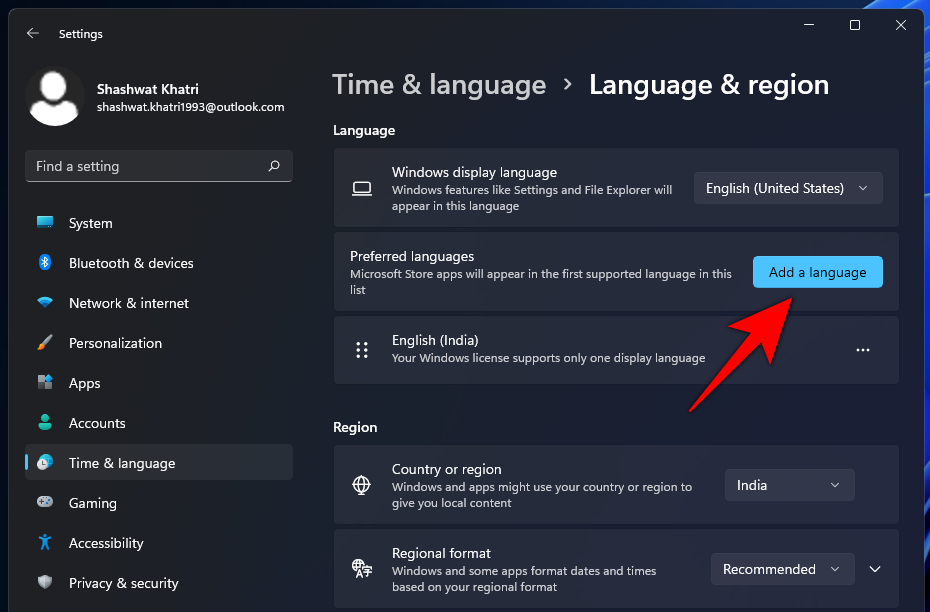Select Personalization in sidebar
Screen dimensions: 930x612
(x=159, y=343)
